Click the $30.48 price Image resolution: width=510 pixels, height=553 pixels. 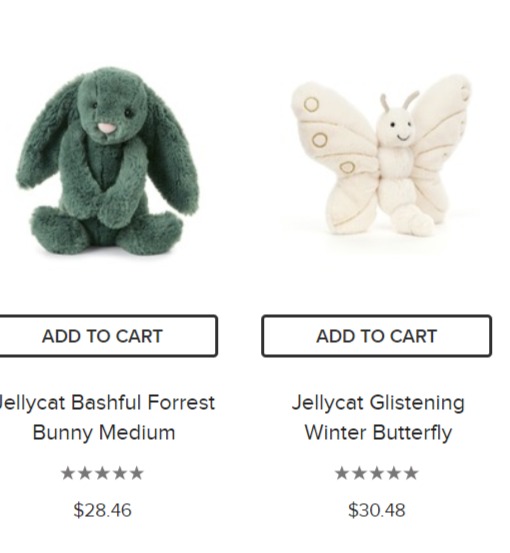(x=377, y=510)
